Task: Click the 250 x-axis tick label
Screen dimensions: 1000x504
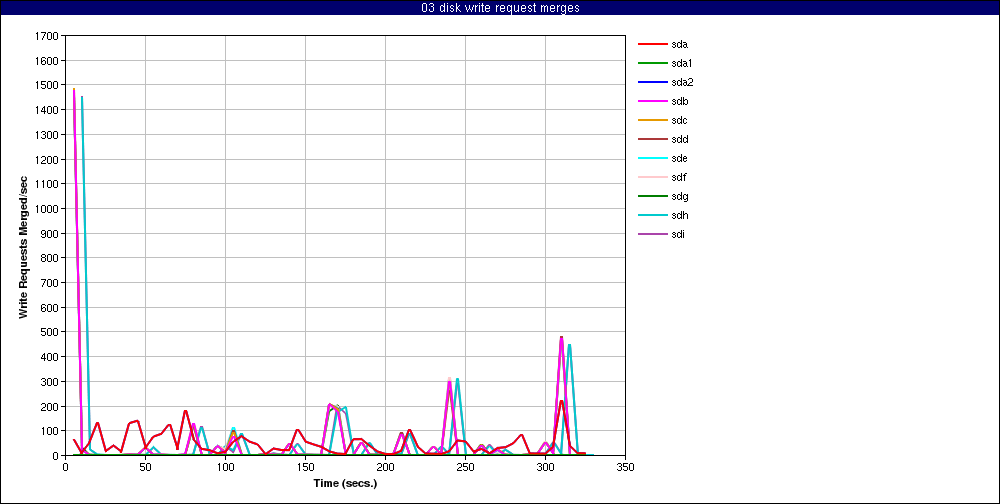Action: tap(466, 467)
